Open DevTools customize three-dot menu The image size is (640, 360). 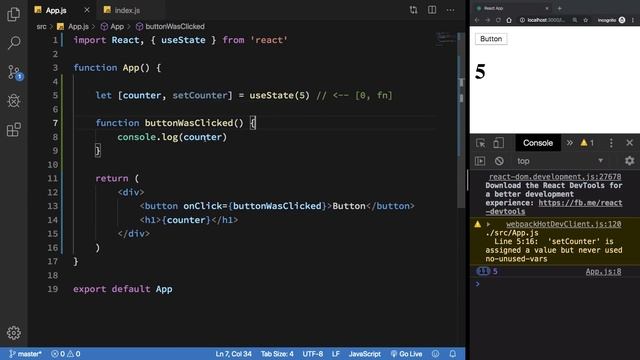[x=611, y=143]
